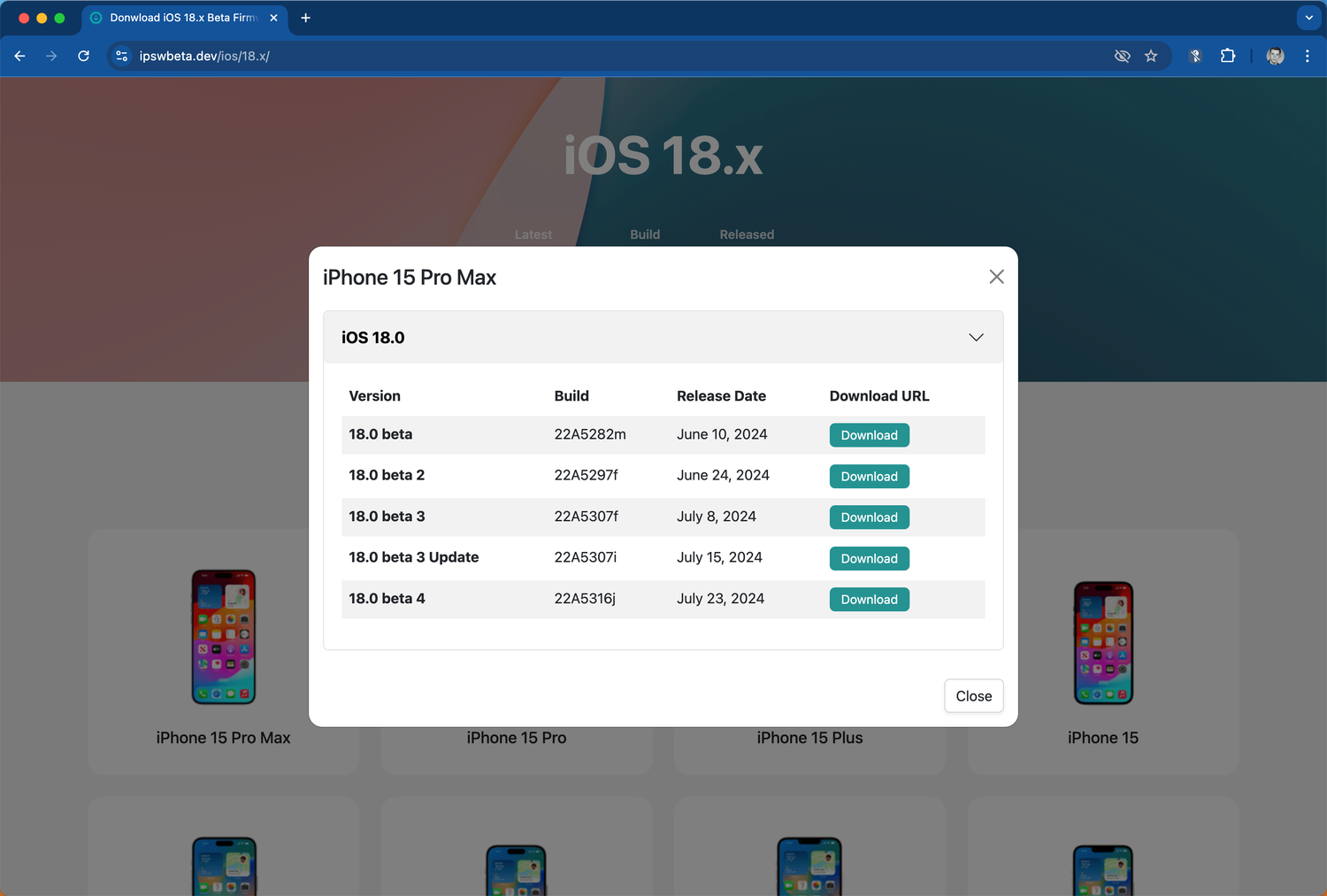Viewport: 1327px width, 896px height.
Task: Click the 18.0 beta 3 Update version cell
Action: pyautogui.click(x=414, y=557)
